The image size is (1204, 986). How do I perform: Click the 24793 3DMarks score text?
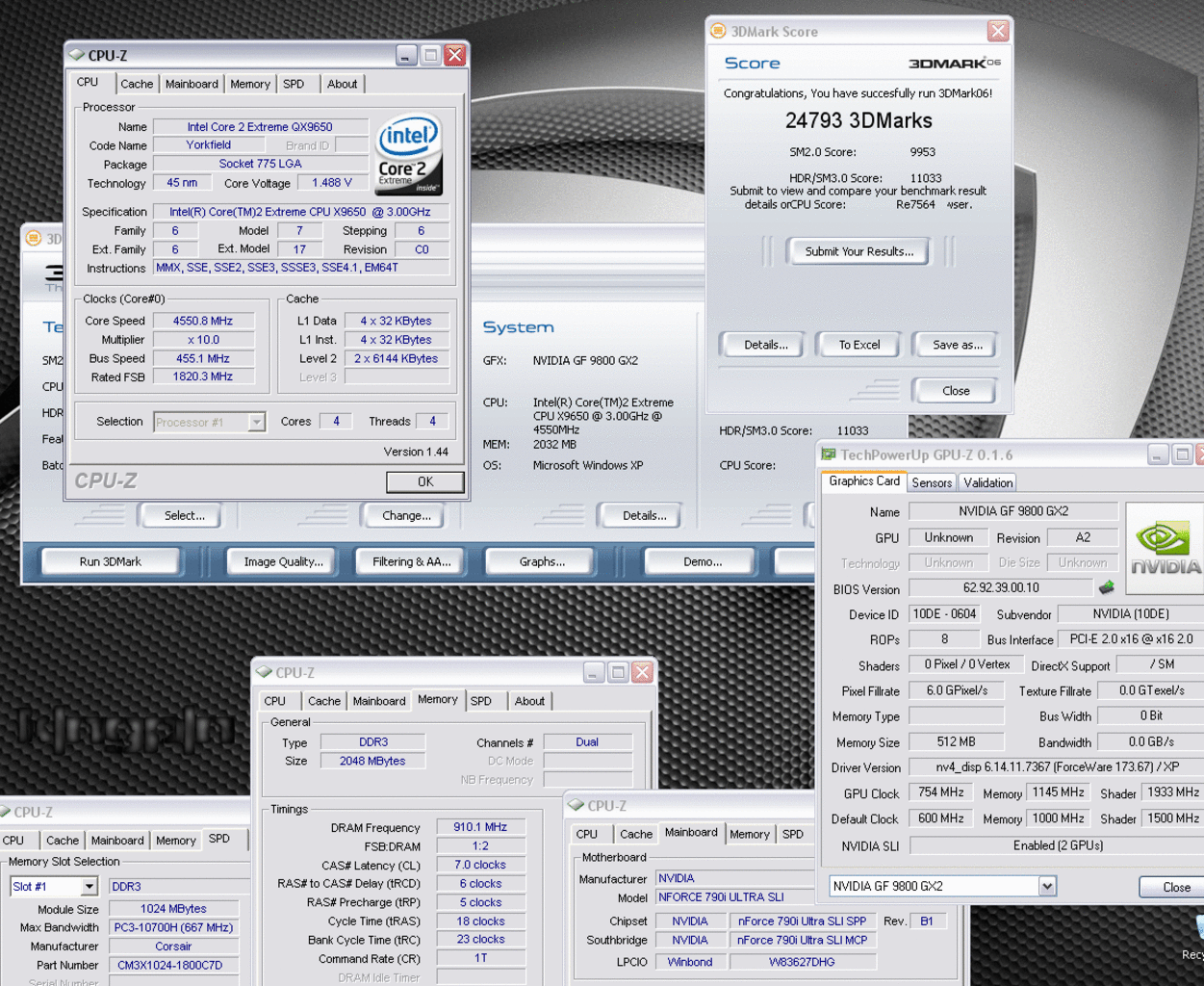858,120
